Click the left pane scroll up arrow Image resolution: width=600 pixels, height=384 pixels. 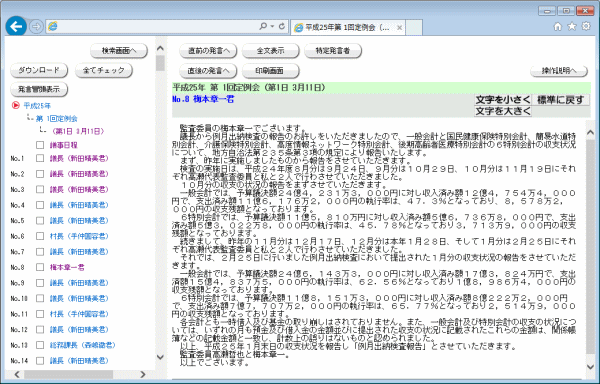point(160,48)
